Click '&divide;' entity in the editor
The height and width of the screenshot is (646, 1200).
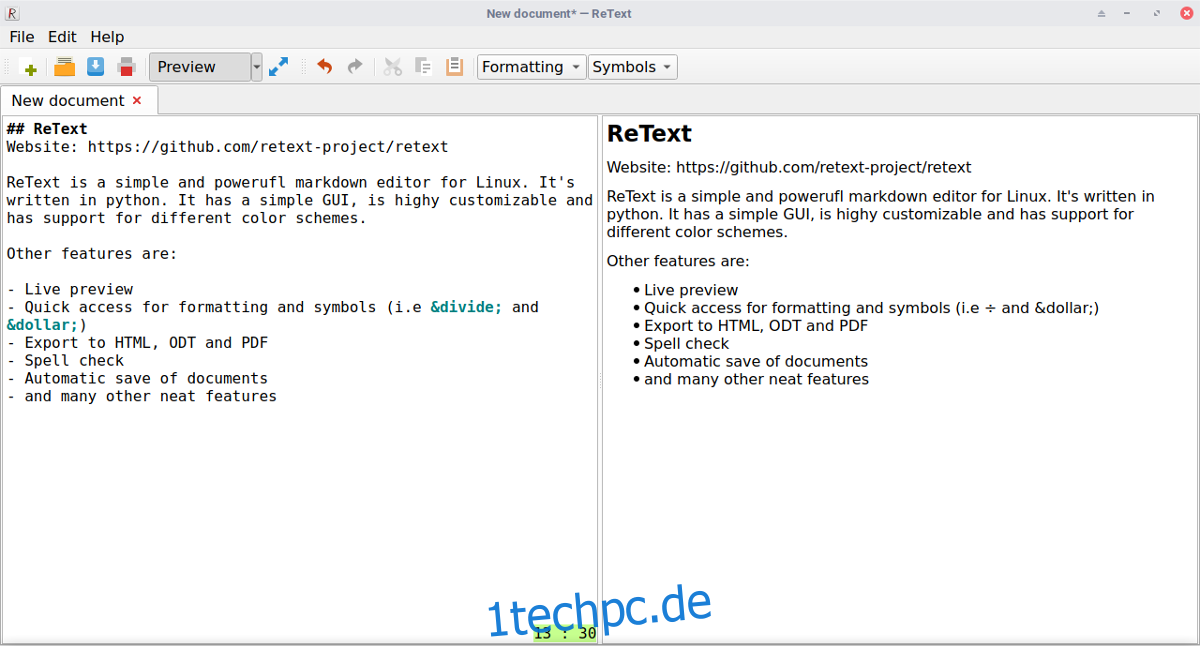467,307
